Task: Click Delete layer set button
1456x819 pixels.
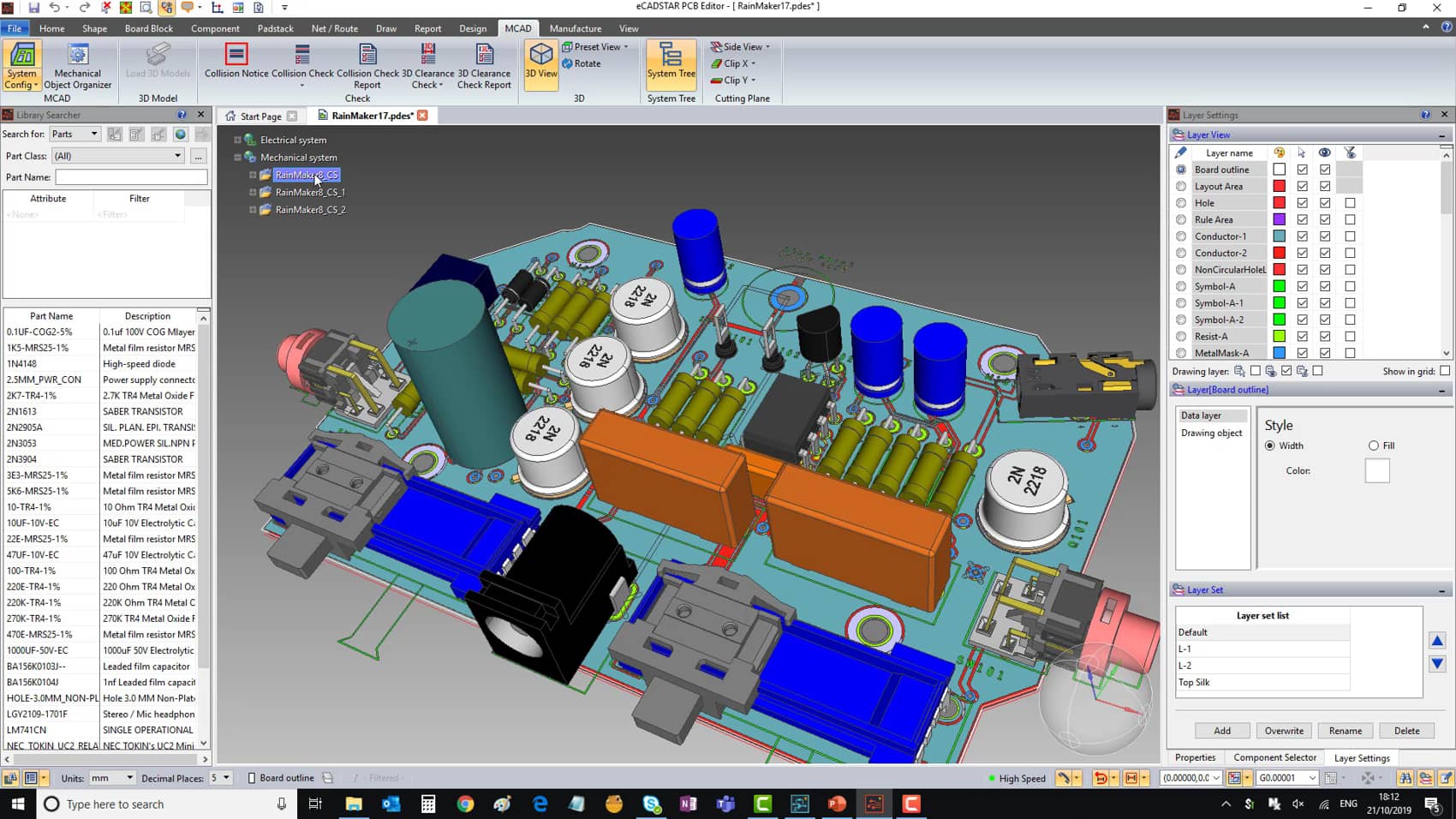Action: point(1406,731)
